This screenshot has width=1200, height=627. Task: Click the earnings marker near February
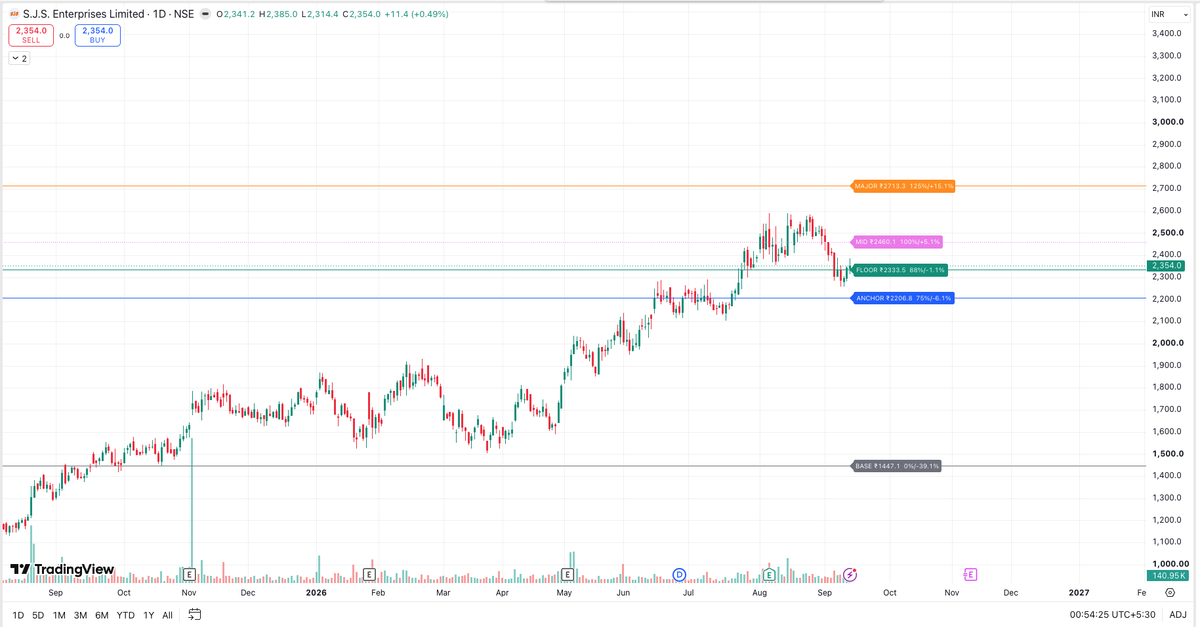[369, 574]
